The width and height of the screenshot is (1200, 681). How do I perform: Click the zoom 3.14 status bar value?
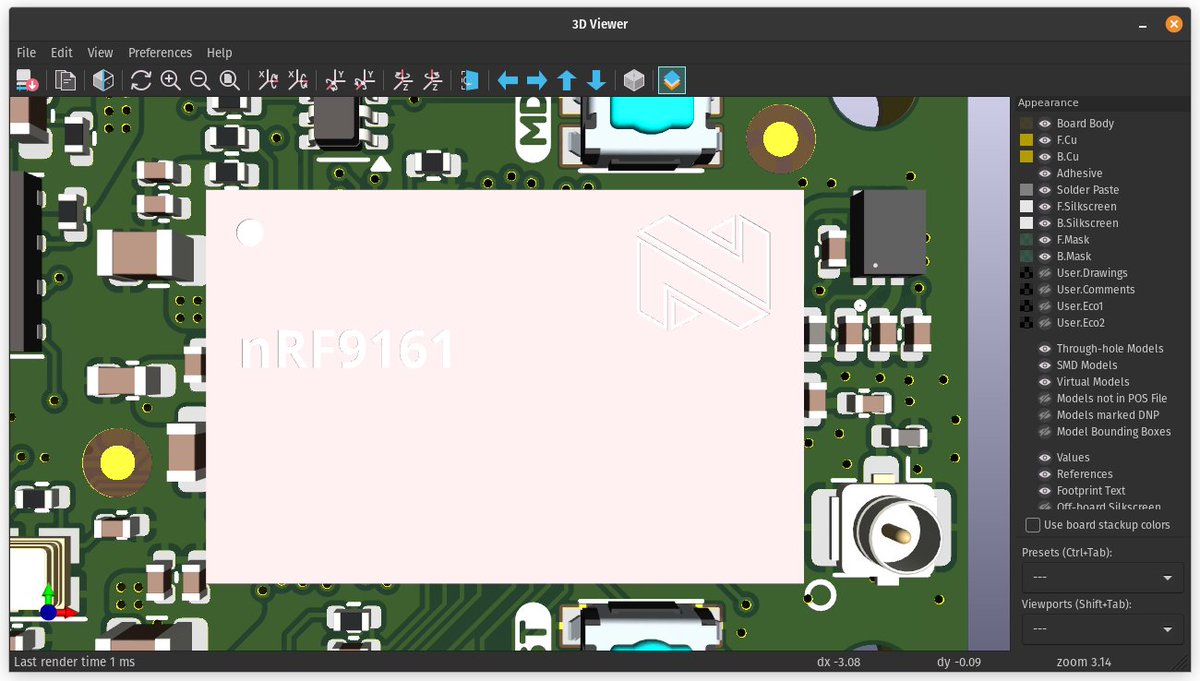[x=1084, y=662]
